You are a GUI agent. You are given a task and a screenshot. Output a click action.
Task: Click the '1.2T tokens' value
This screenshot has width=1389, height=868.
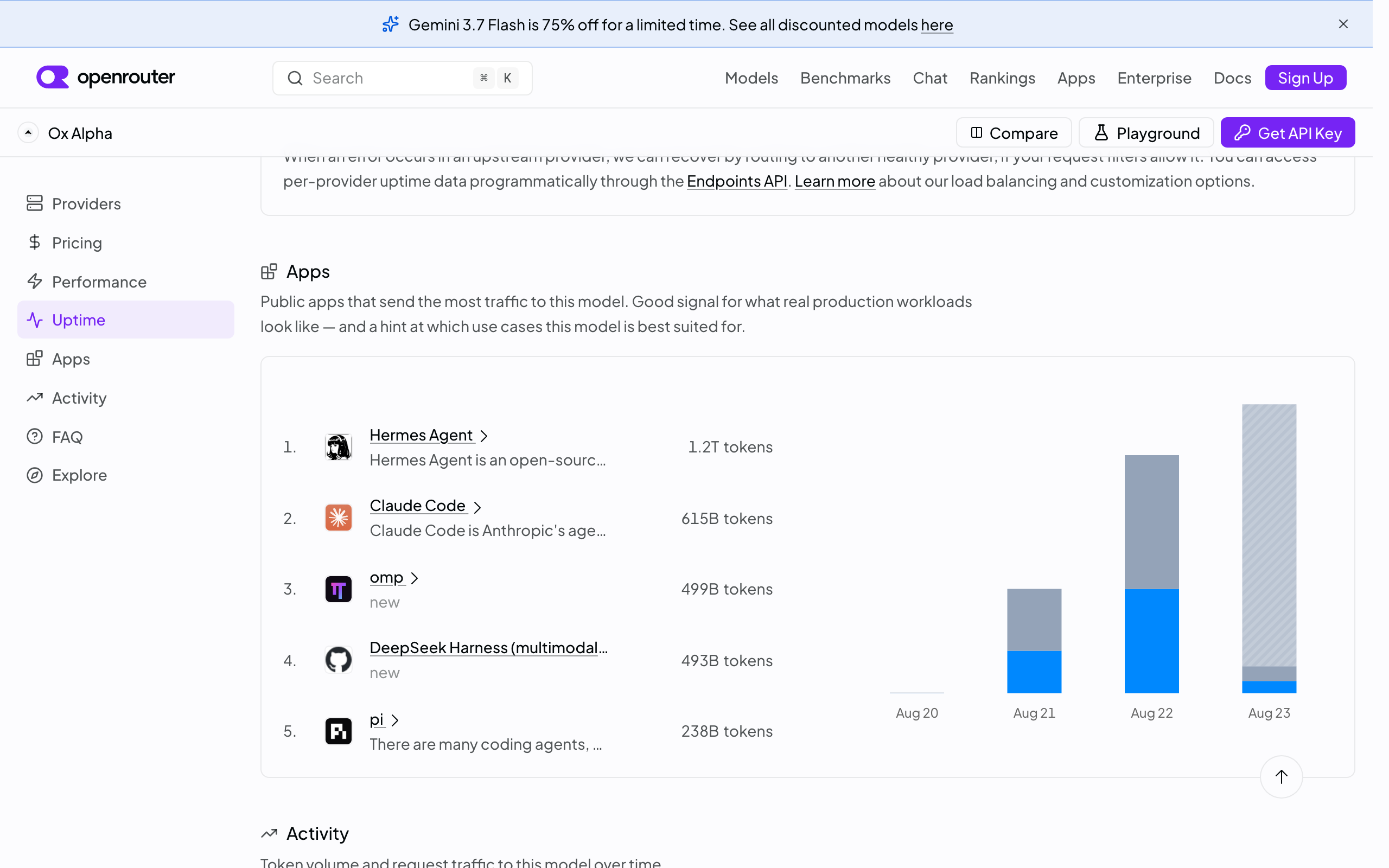730,447
